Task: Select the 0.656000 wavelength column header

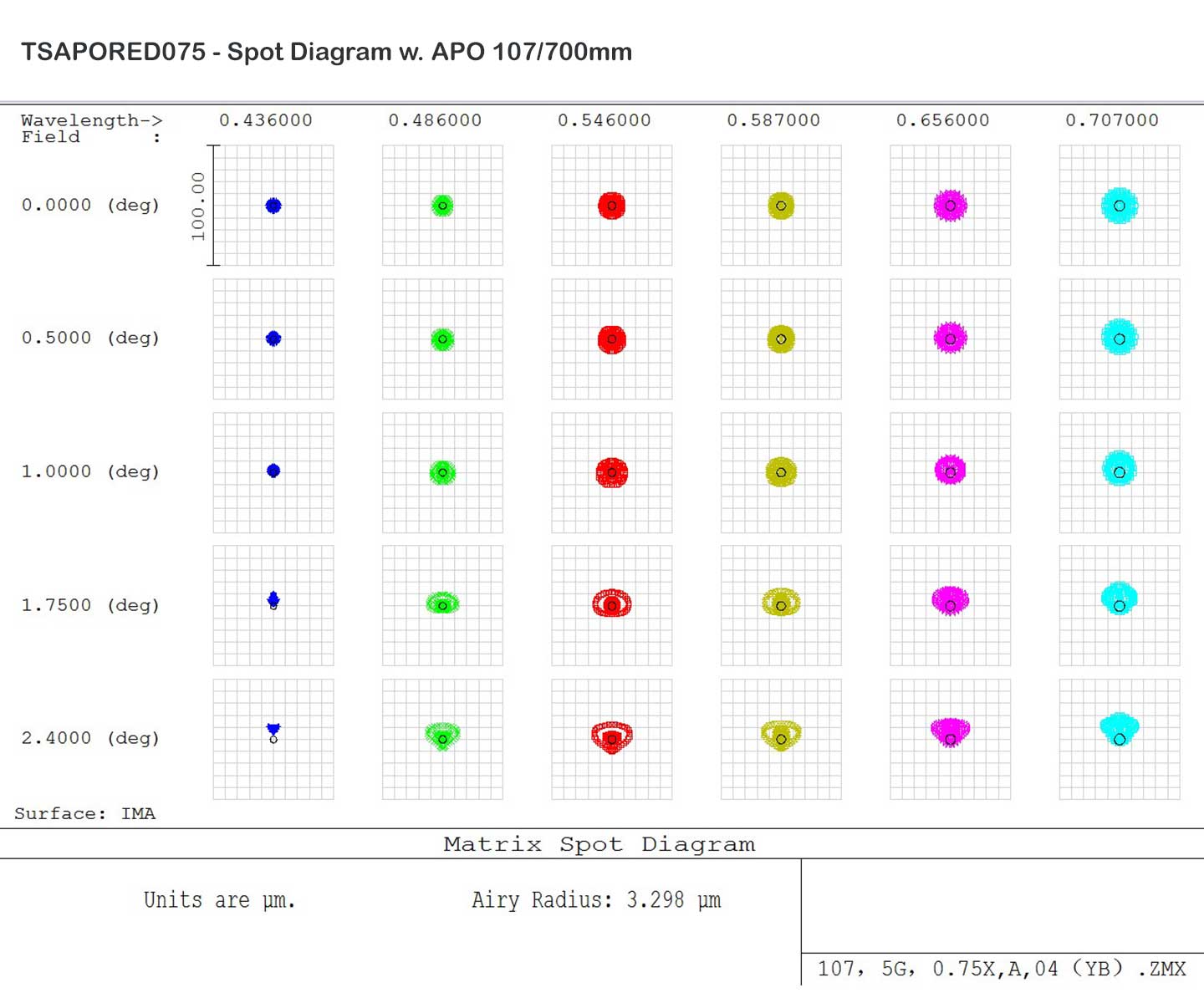Action: [943, 120]
